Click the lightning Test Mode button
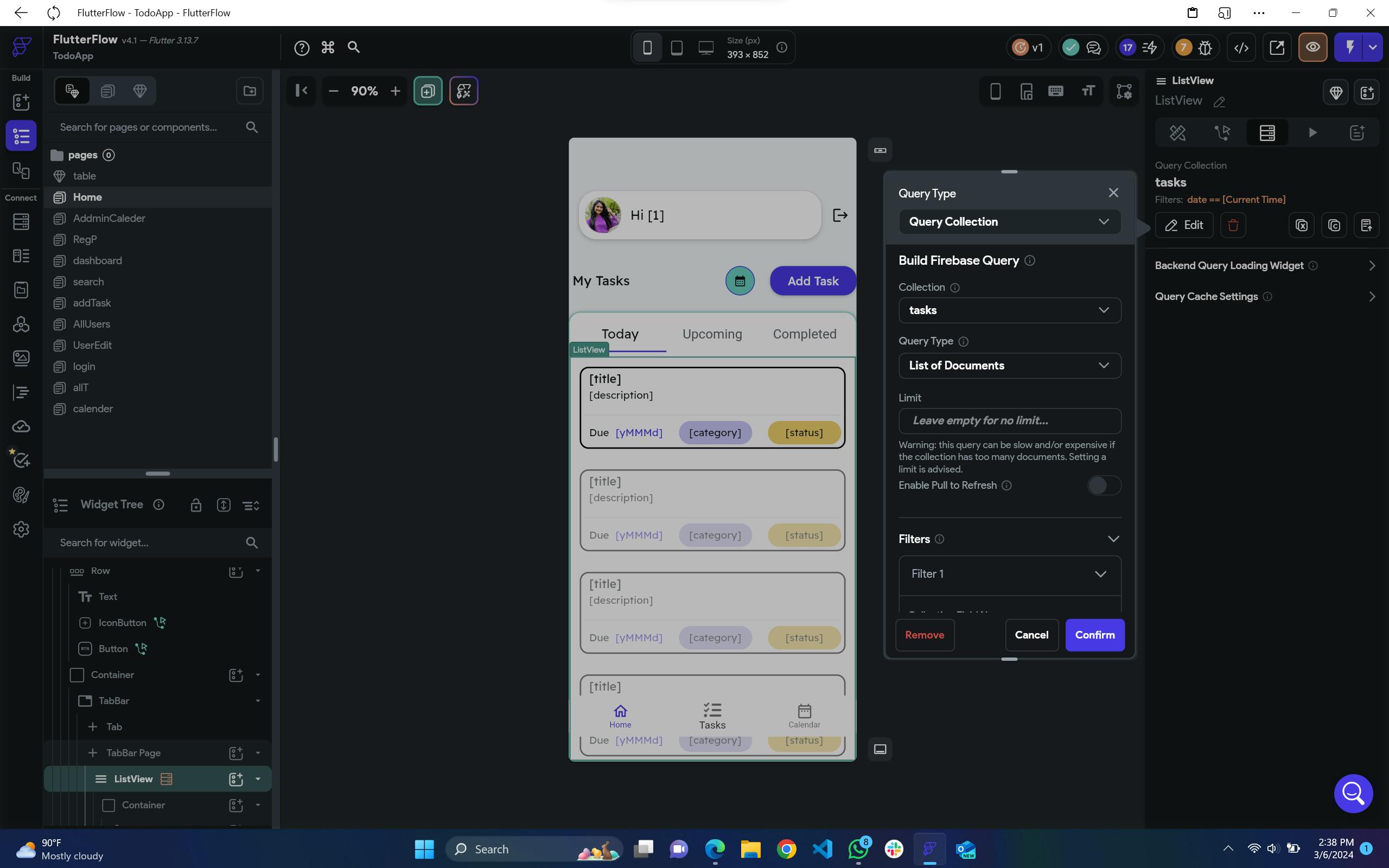 (x=1349, y=48)
